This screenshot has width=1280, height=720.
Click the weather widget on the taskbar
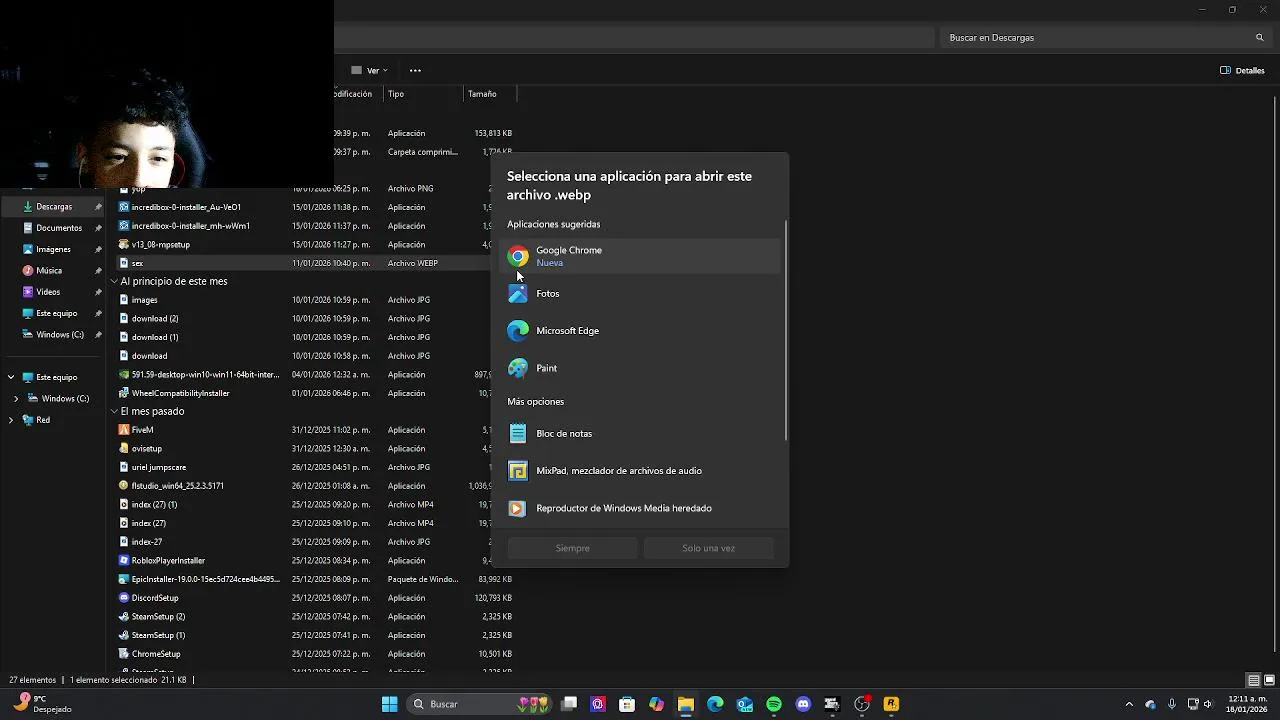tap(42, 704)
